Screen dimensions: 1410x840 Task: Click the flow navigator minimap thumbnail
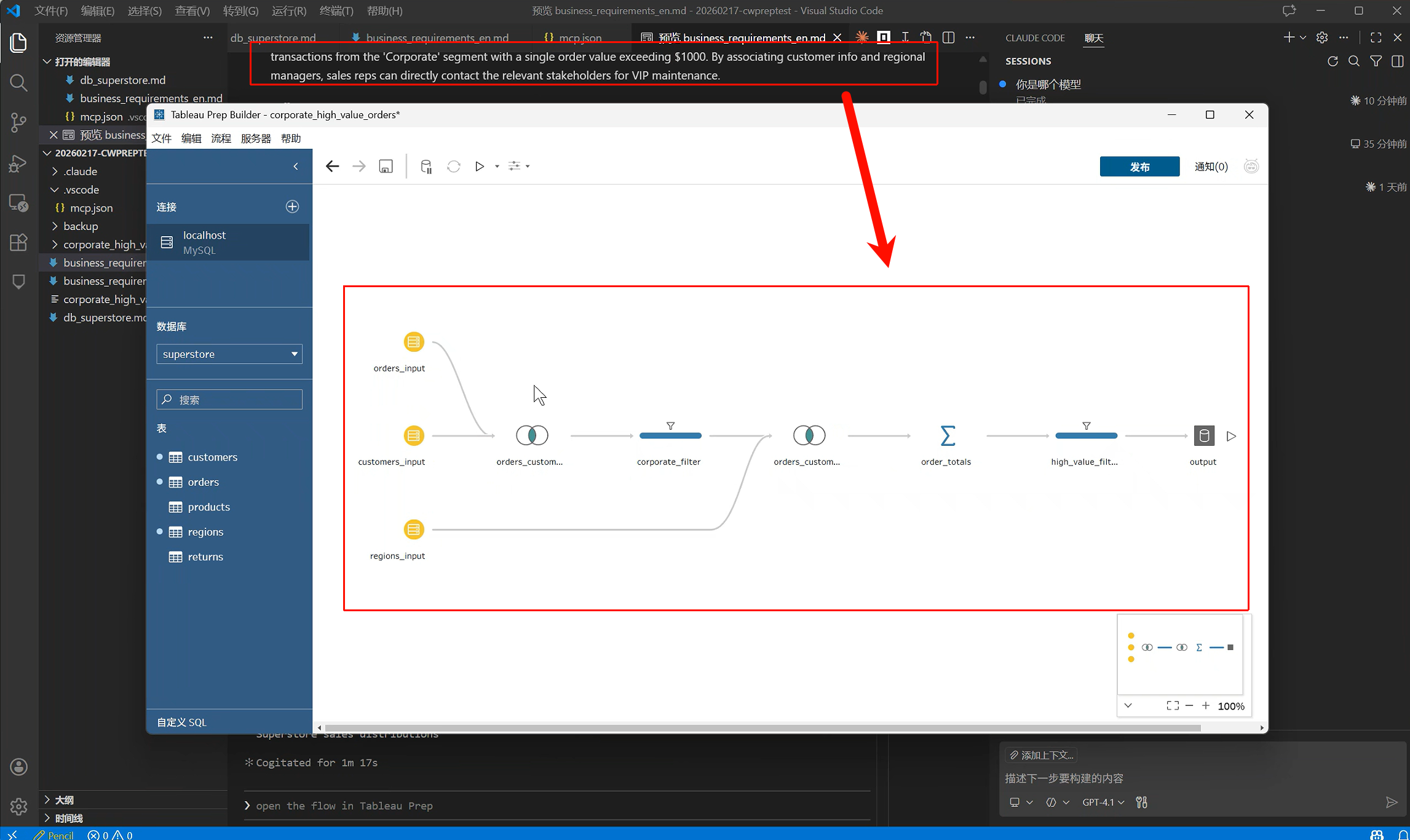coord(1180,654)
